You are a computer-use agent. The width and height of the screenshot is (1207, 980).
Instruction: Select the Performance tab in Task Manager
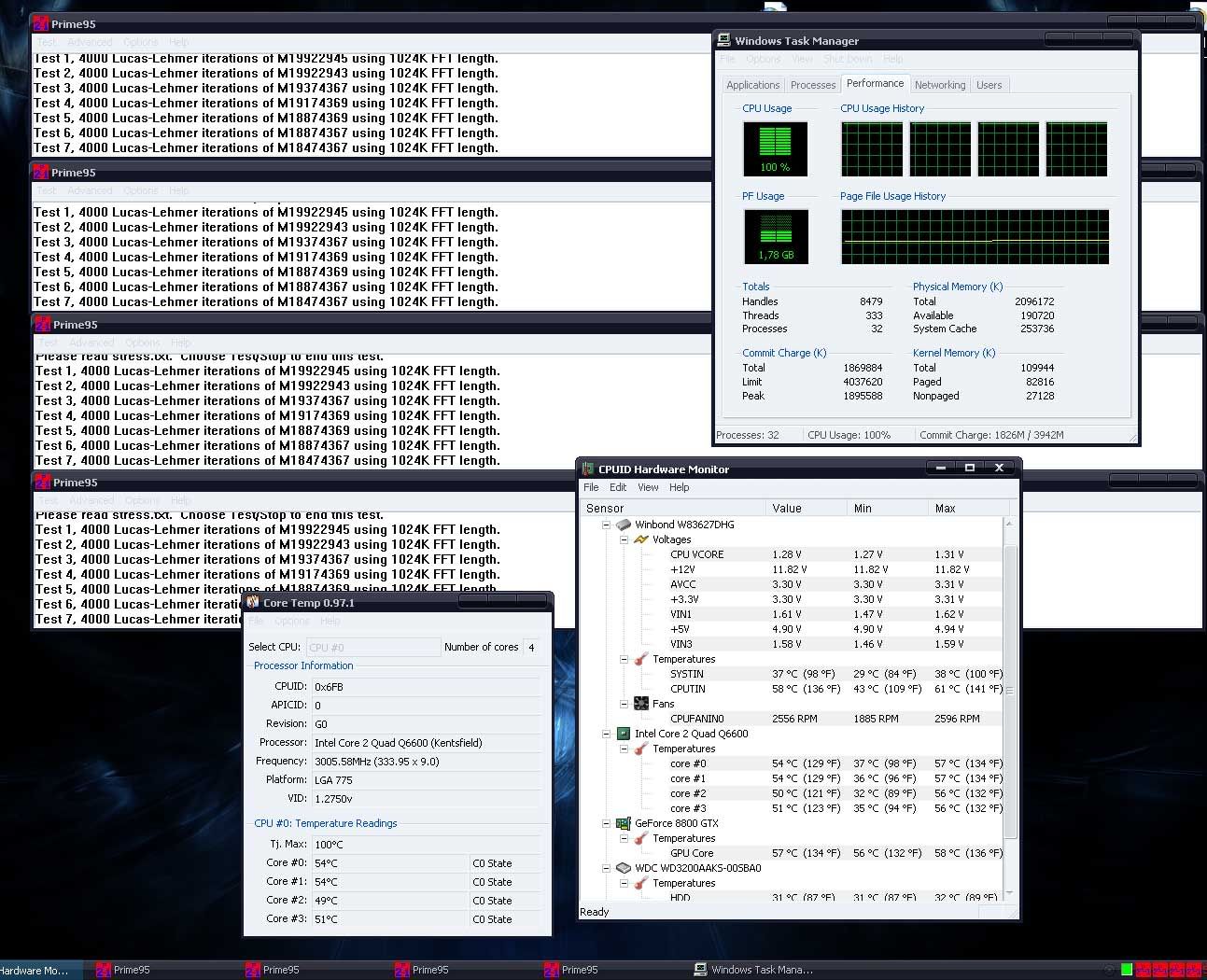click(x=875, y=83)
